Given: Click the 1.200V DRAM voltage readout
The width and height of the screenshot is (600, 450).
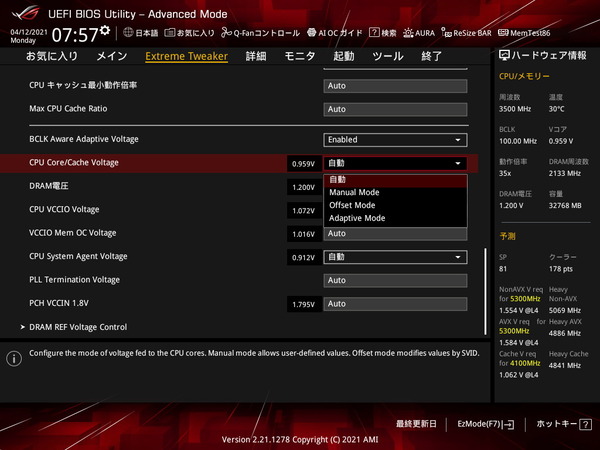Looking at the screenshot, I should (303, 188).
